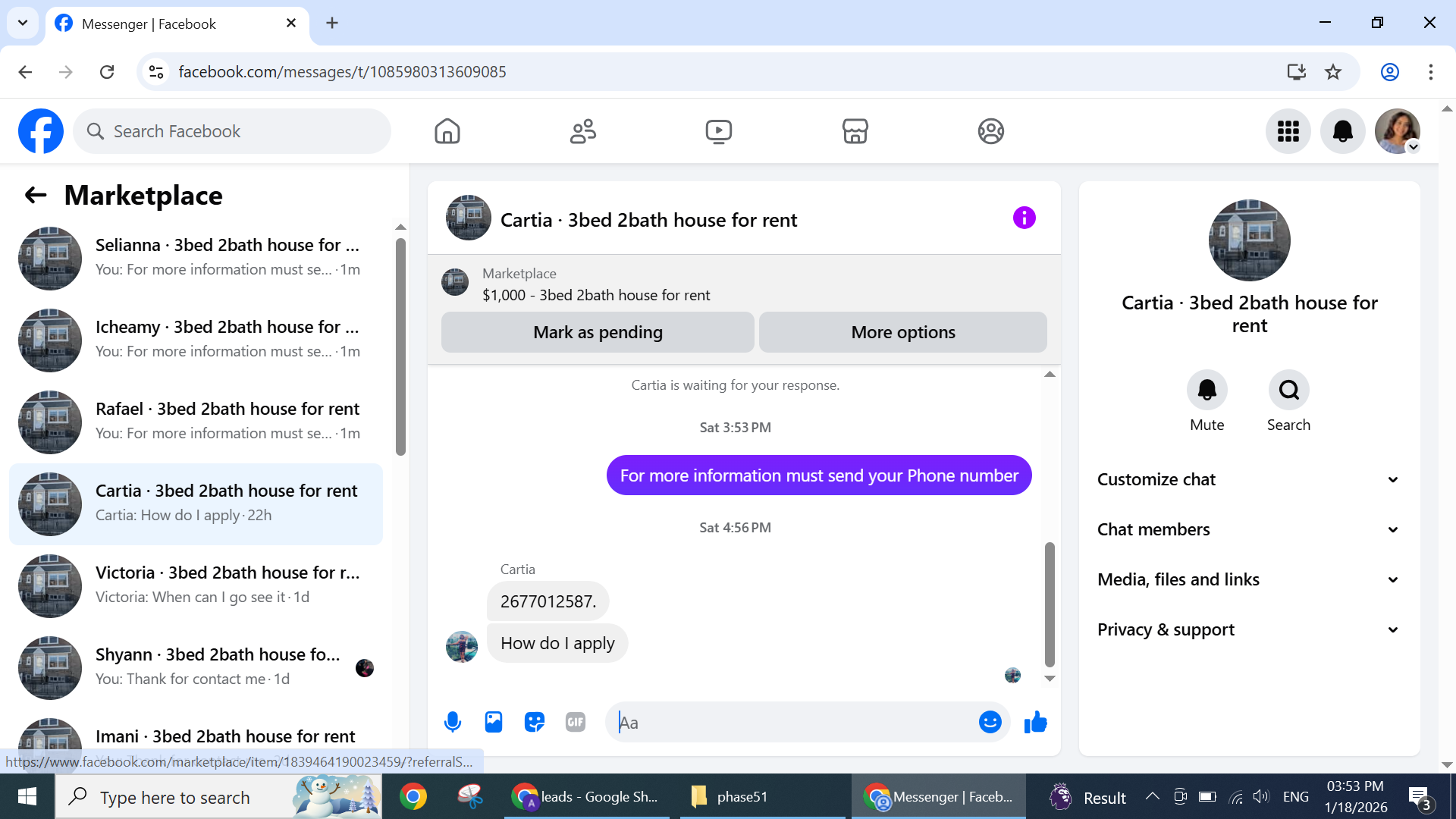This screenshot has width=1456, height=819.
Task: Go to Facebook Marketplace tab
Action: click(855, 131)
